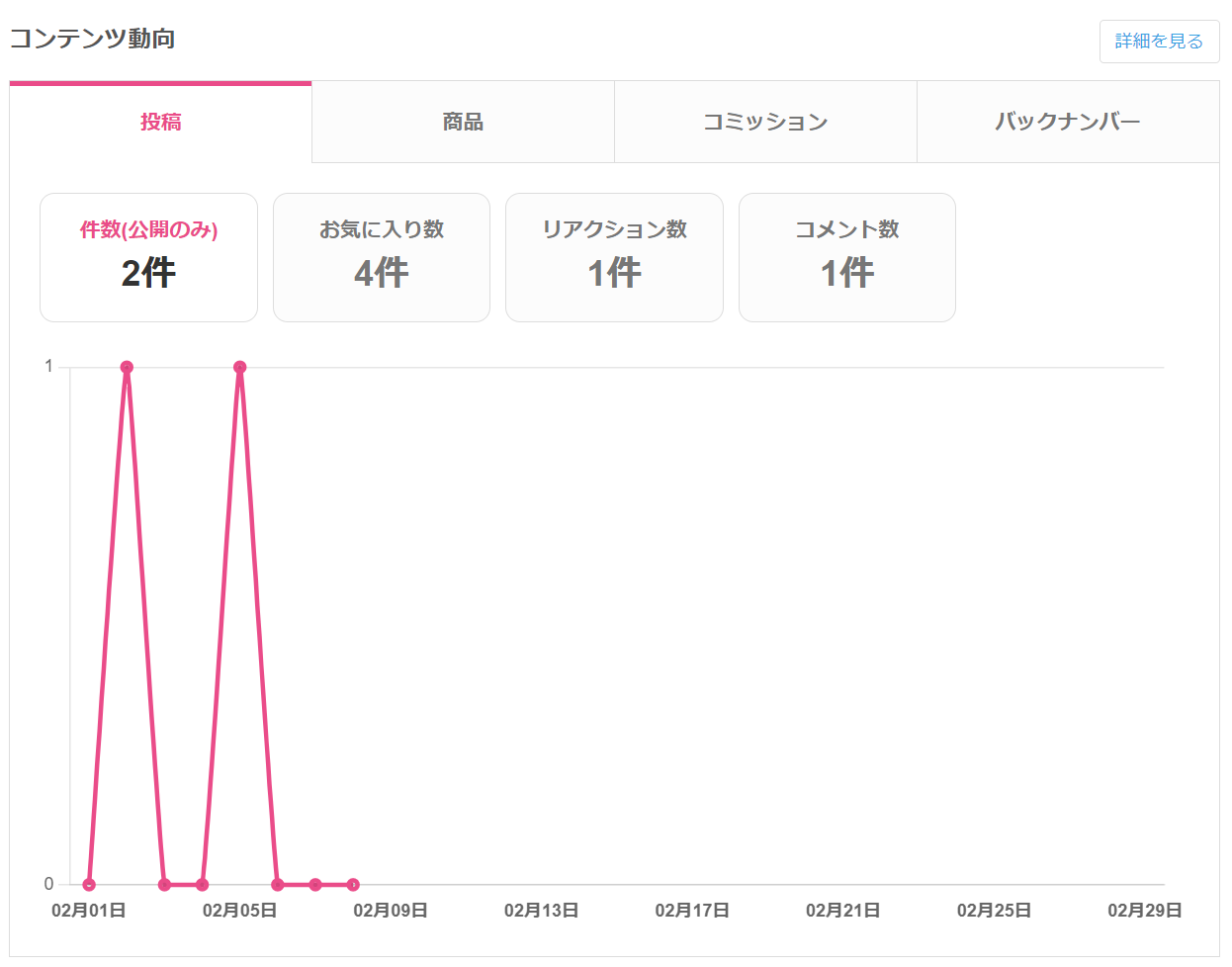
Task: Select the zero data point for 02月06日
Action: pos(278,885)
